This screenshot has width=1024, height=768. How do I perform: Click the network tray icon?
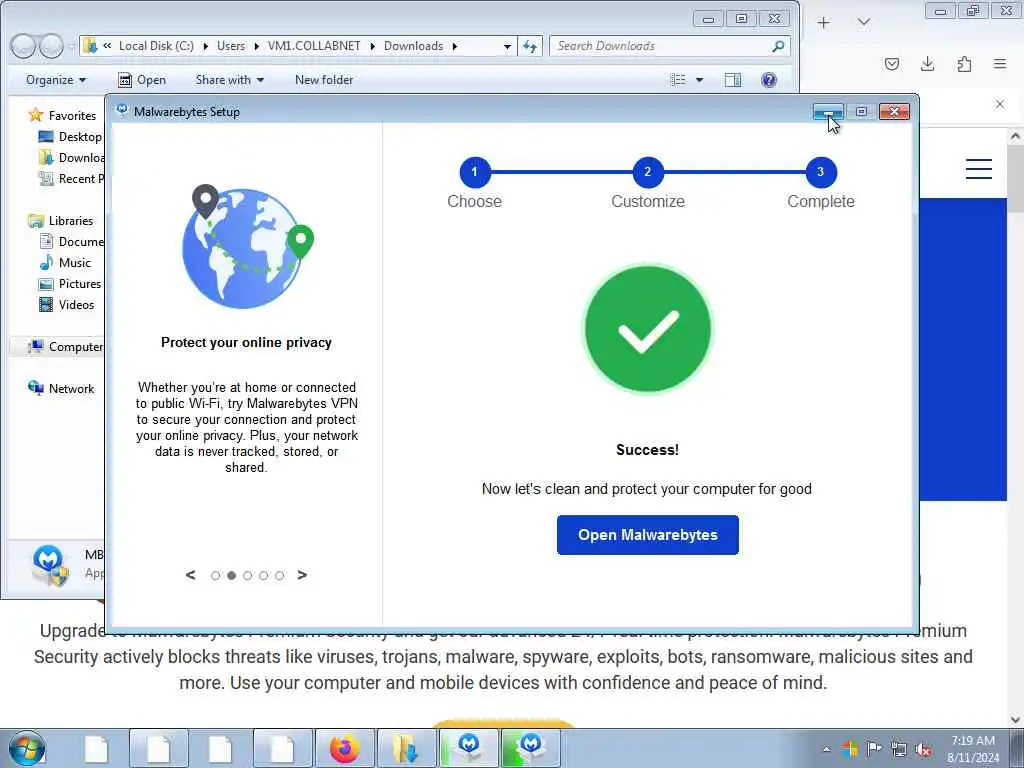899,749
